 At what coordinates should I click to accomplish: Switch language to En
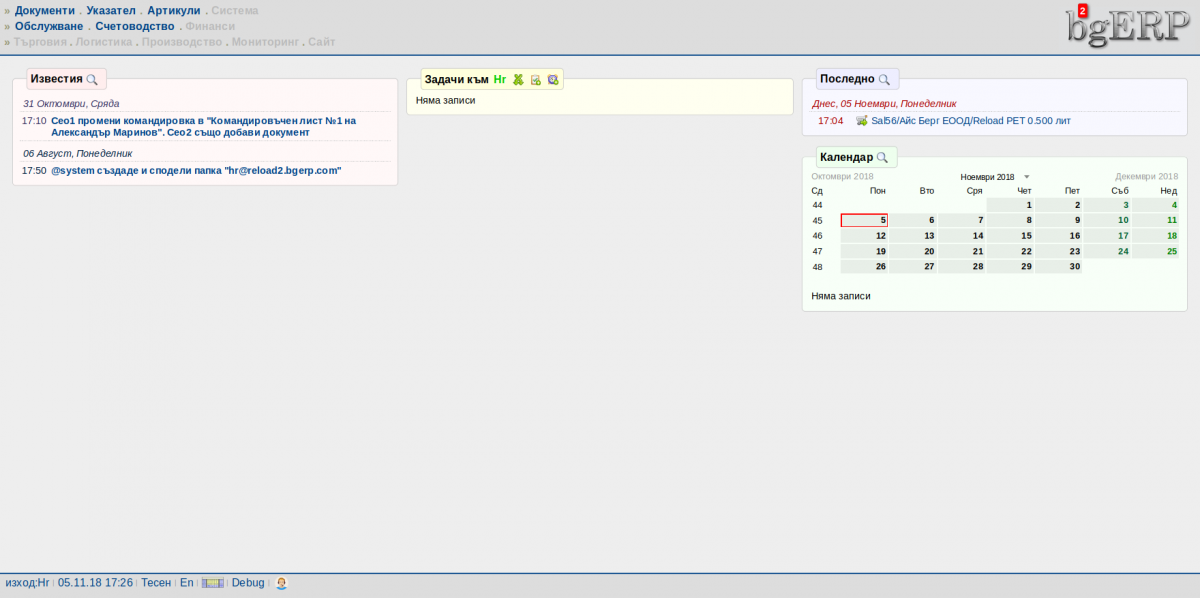coord(187,582)
